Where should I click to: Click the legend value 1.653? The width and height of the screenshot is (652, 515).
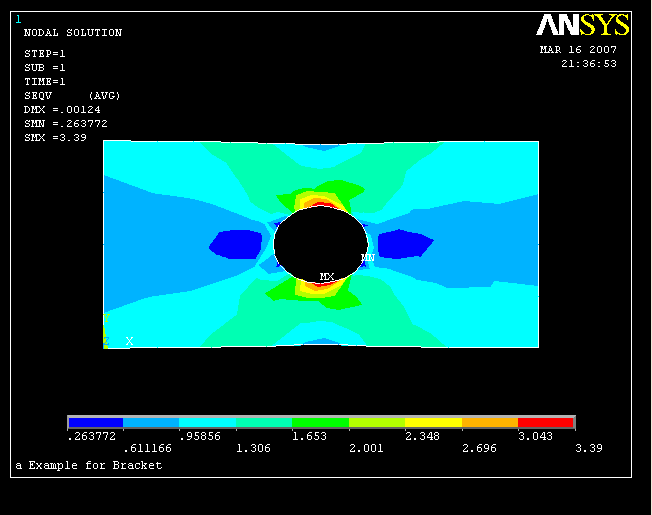point(309,436)
